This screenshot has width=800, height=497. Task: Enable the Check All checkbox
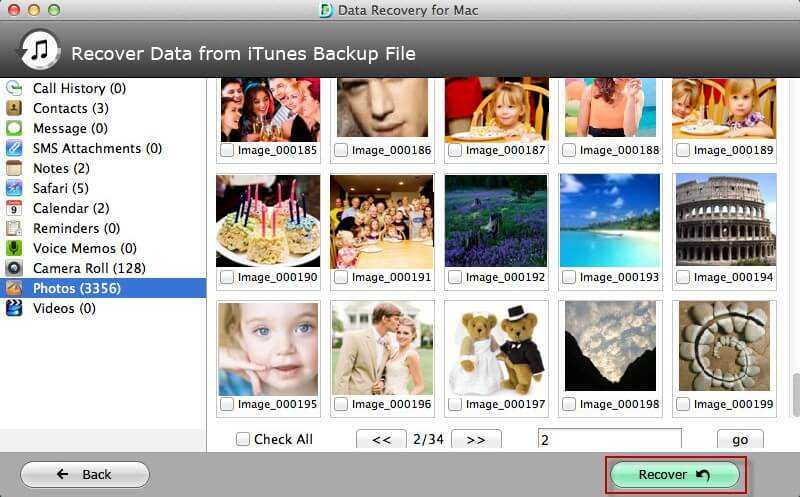tap(243, 439)
